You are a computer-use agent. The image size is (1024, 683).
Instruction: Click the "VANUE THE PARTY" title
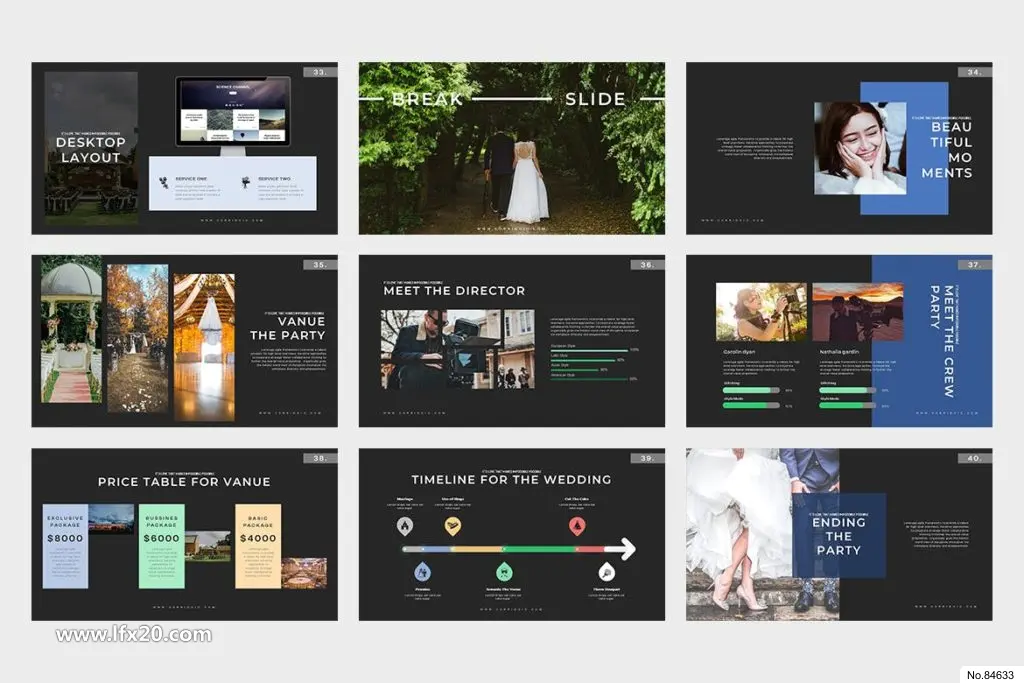tap(287, 328)
